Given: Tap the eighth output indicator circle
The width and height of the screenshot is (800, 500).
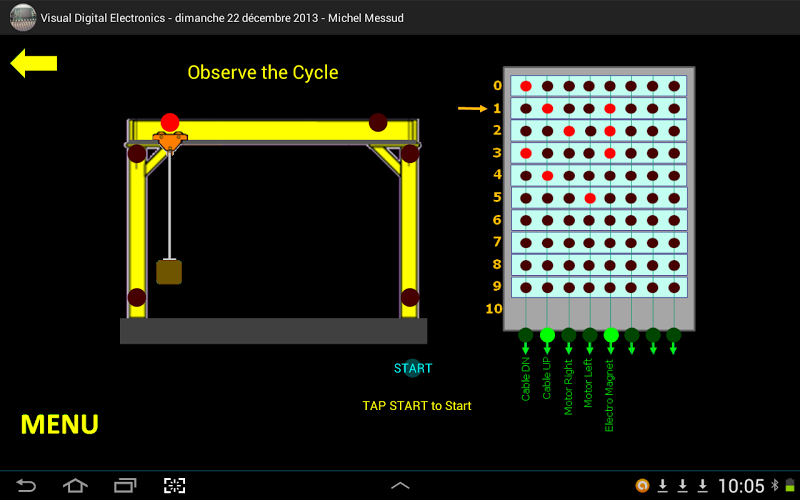Looking at the screenshot, I should pyautogui.click(x=673, y=335).
